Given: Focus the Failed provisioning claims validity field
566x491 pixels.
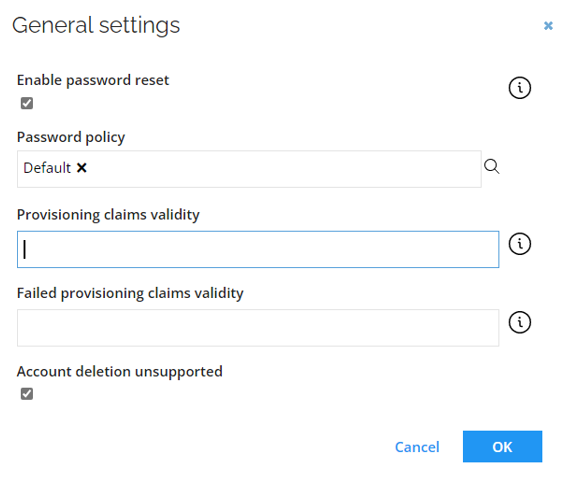Looking at the screenshot, I should tap(258, 328).
